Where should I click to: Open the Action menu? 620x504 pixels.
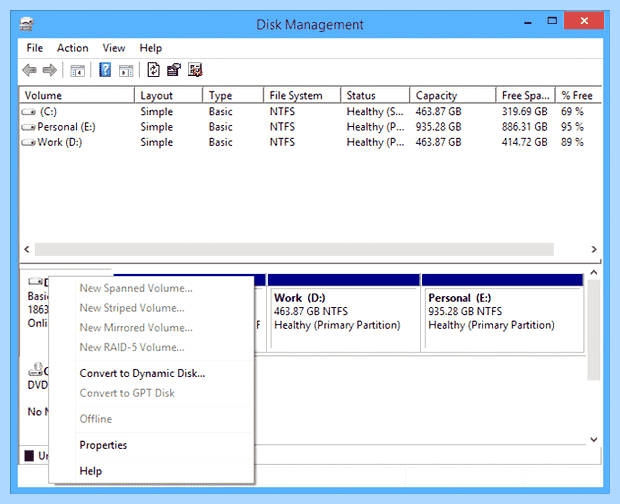coord(73,48)
